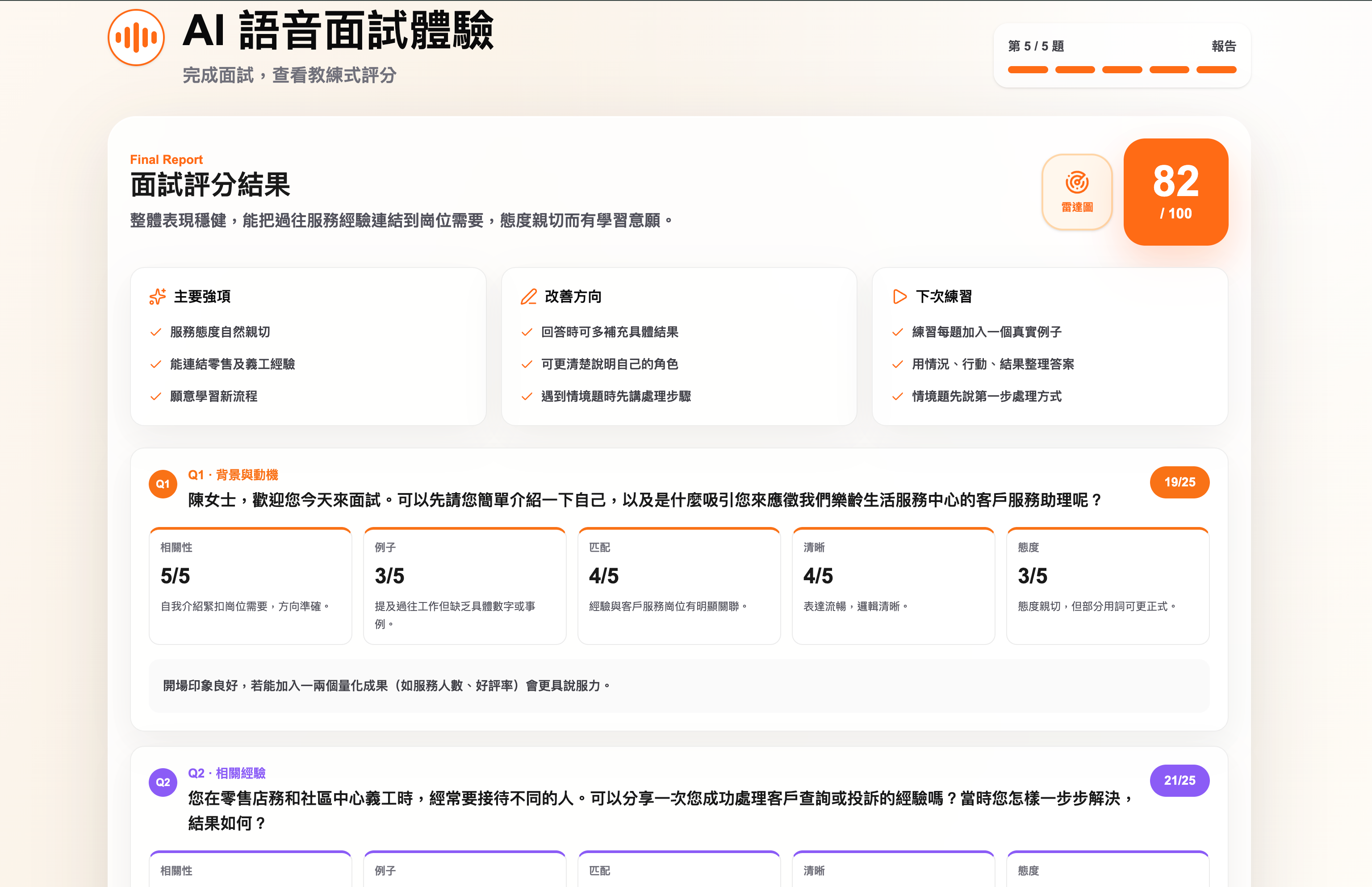Screen dimensions: 1372x887
Task: Click the AI 語音面試體驗 page title
Action: tap(338, 30)
